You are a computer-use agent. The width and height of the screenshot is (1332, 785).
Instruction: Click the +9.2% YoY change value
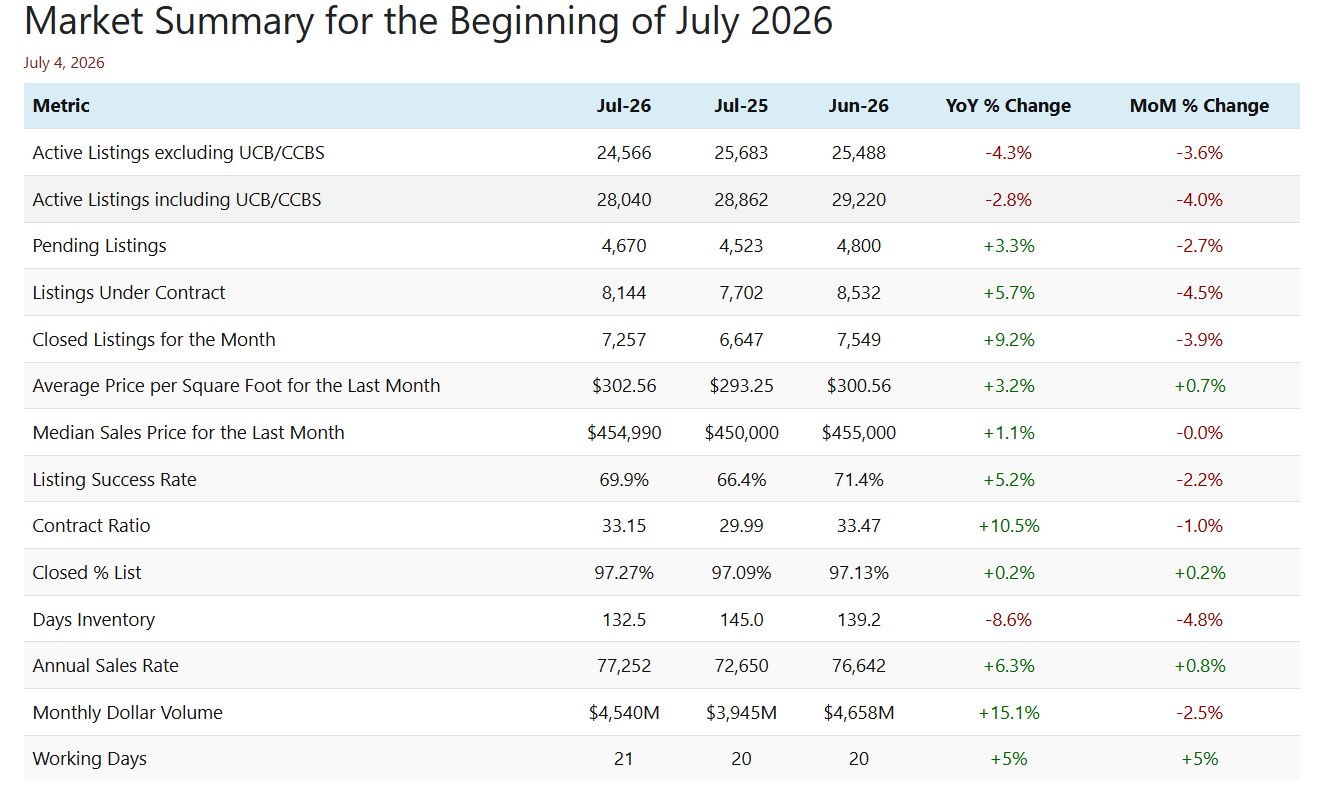[x=1008, y=340]
